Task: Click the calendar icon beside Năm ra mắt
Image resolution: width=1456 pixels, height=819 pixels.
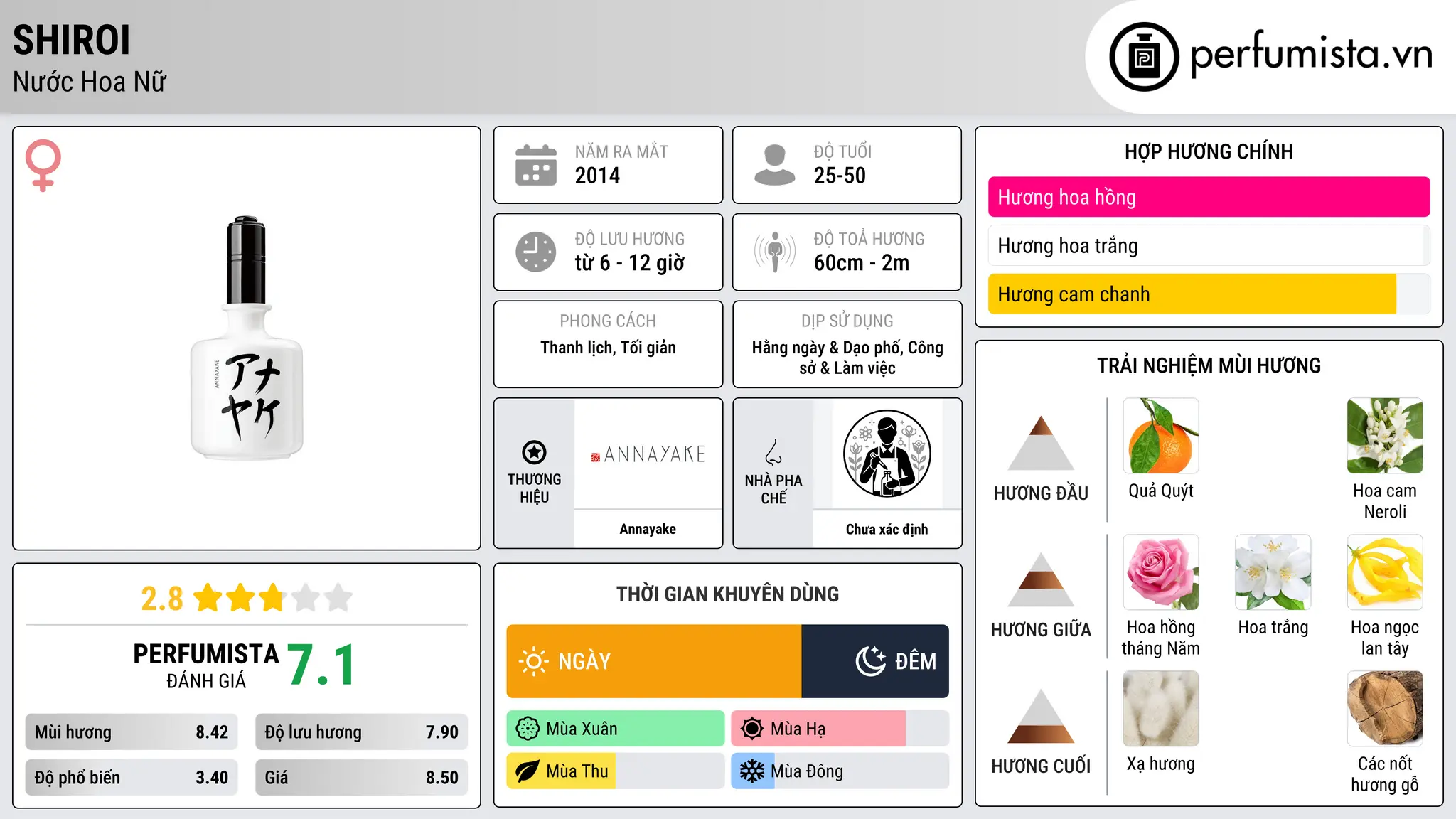Action: point(535,165)
